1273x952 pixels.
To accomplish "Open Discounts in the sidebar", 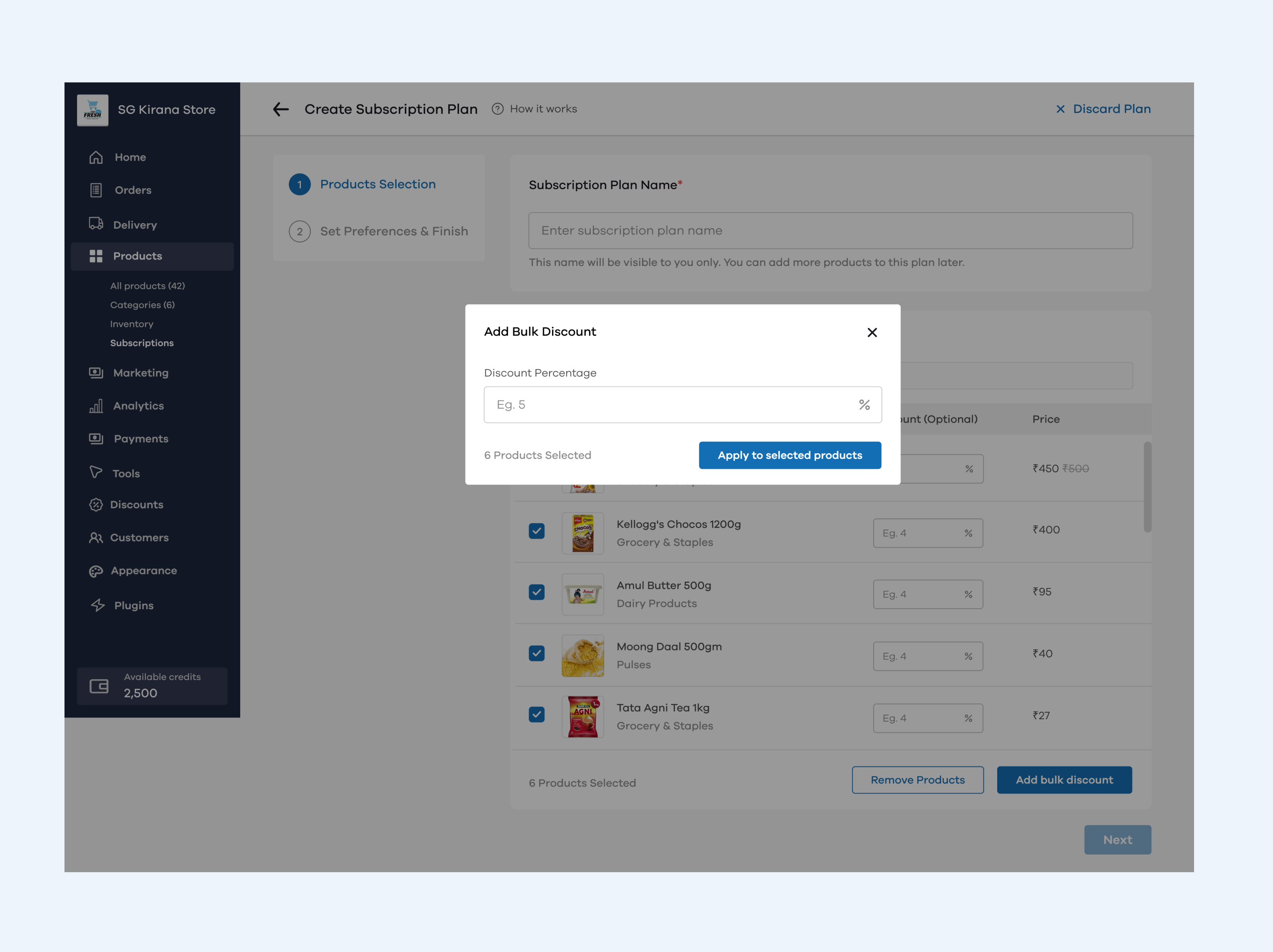I will pos(136,504).
